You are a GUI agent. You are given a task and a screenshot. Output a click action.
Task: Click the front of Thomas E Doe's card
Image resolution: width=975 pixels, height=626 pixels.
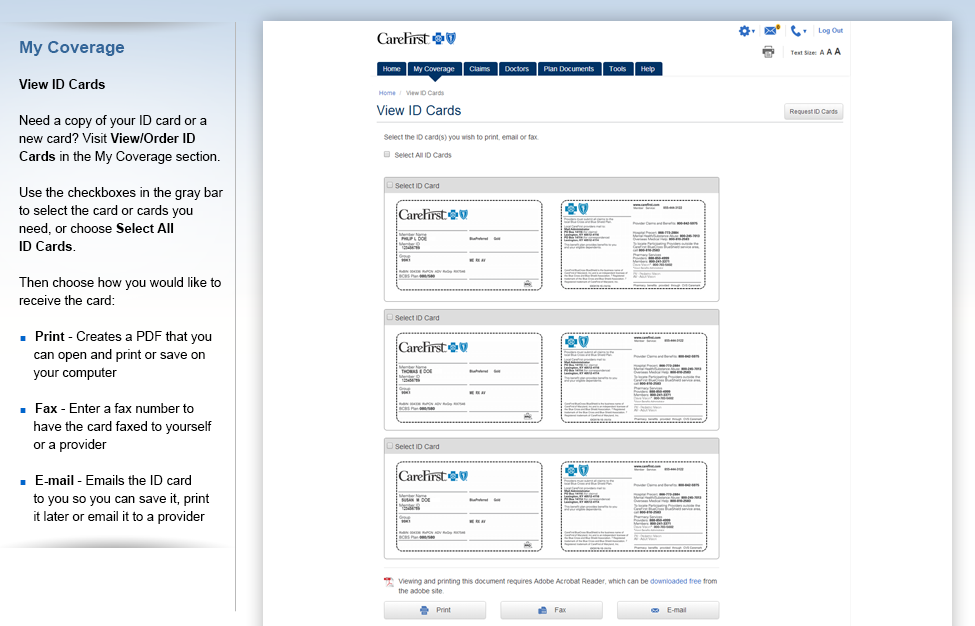point(469,377)
